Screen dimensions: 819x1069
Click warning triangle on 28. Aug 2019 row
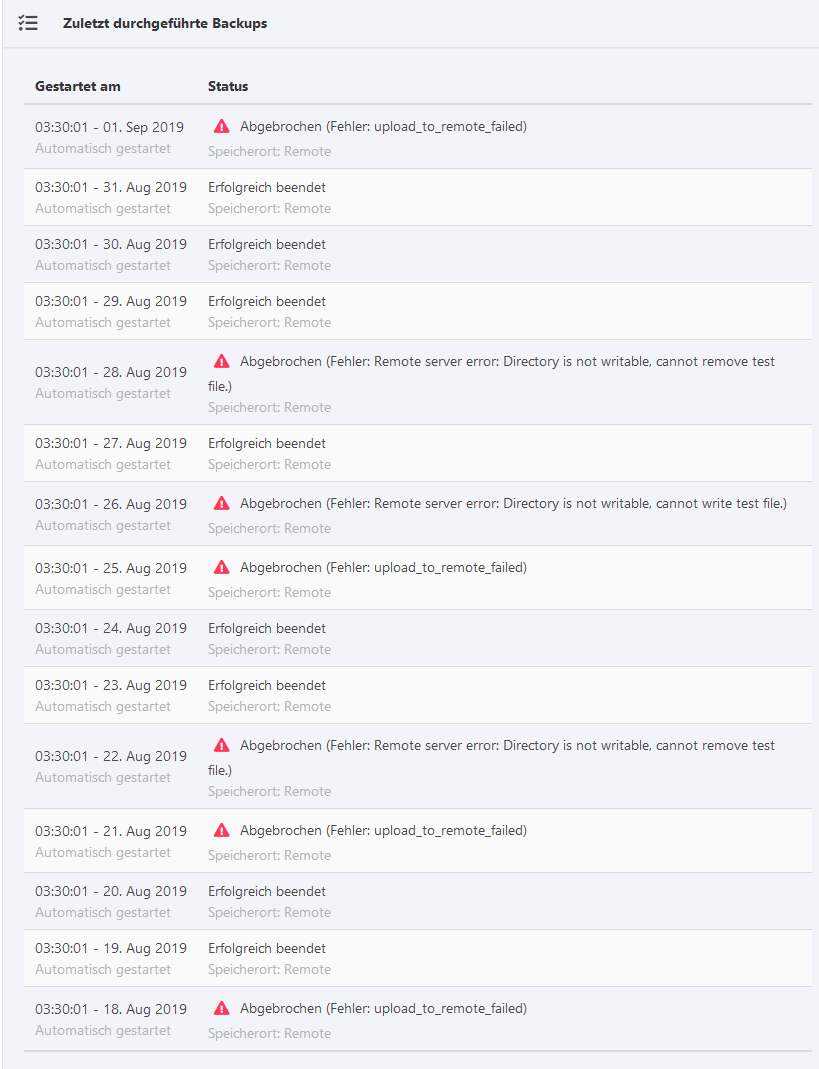(222, 362)
